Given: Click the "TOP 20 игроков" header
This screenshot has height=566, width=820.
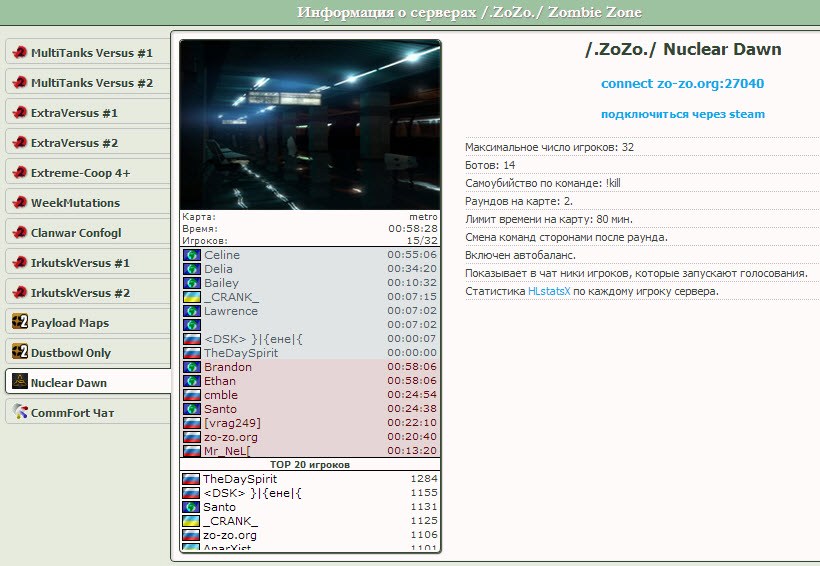Looking at the screenshot, I should point(310,464).
